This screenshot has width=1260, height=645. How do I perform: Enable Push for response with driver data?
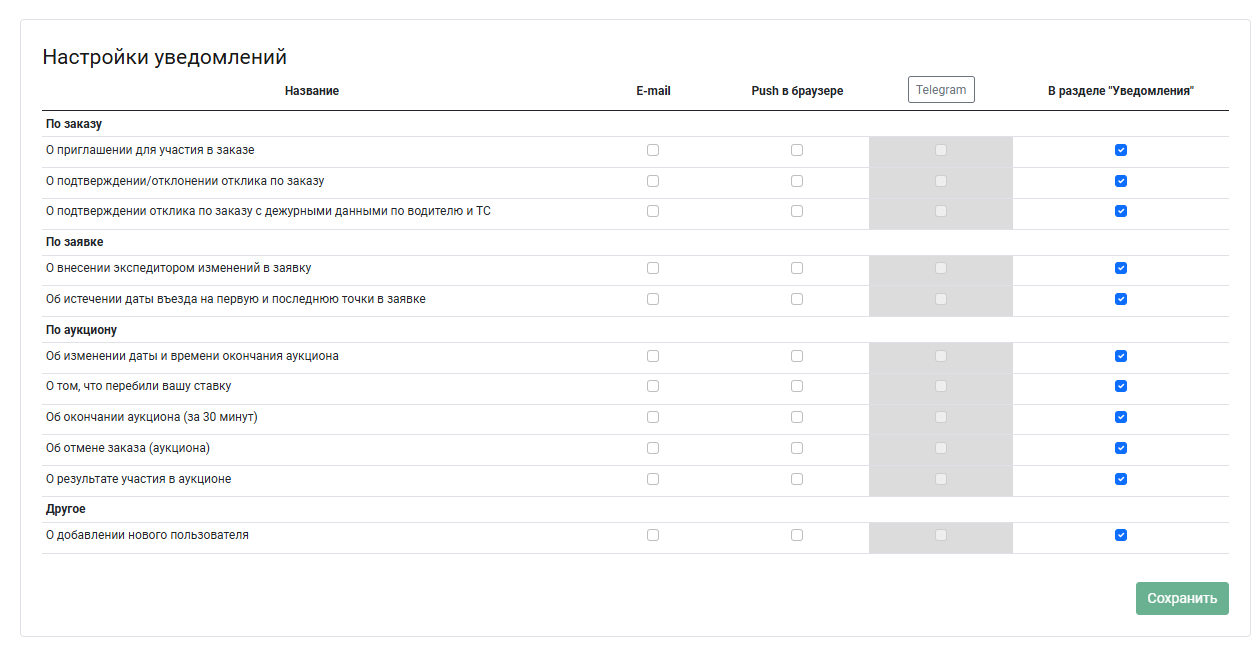coord(797,211)
